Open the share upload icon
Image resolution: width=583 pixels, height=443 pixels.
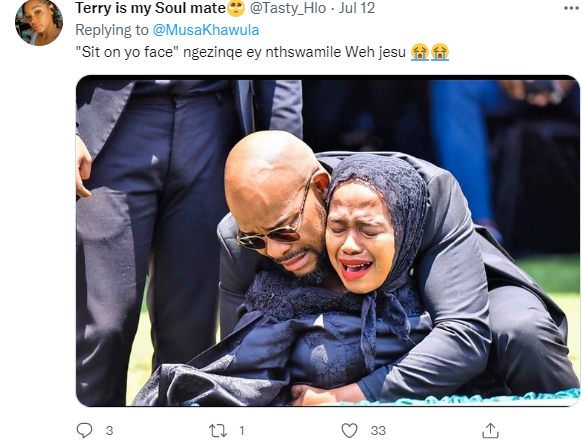tap(490, 430)
